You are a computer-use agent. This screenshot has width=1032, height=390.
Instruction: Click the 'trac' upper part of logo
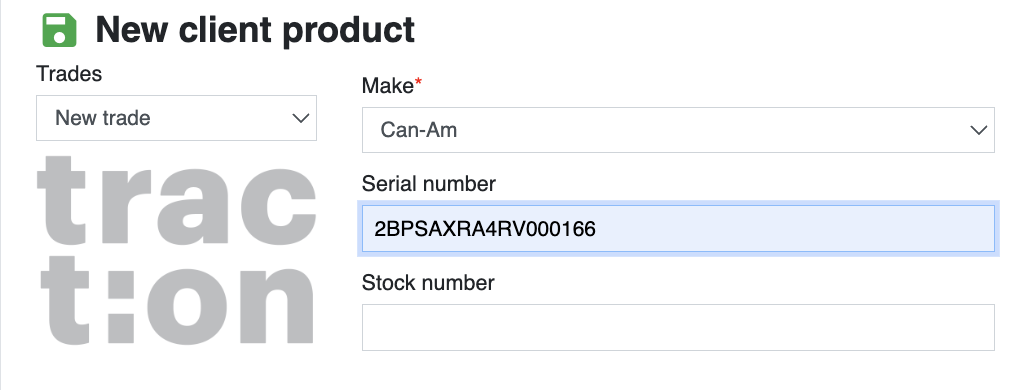click(x=176, y=201)
